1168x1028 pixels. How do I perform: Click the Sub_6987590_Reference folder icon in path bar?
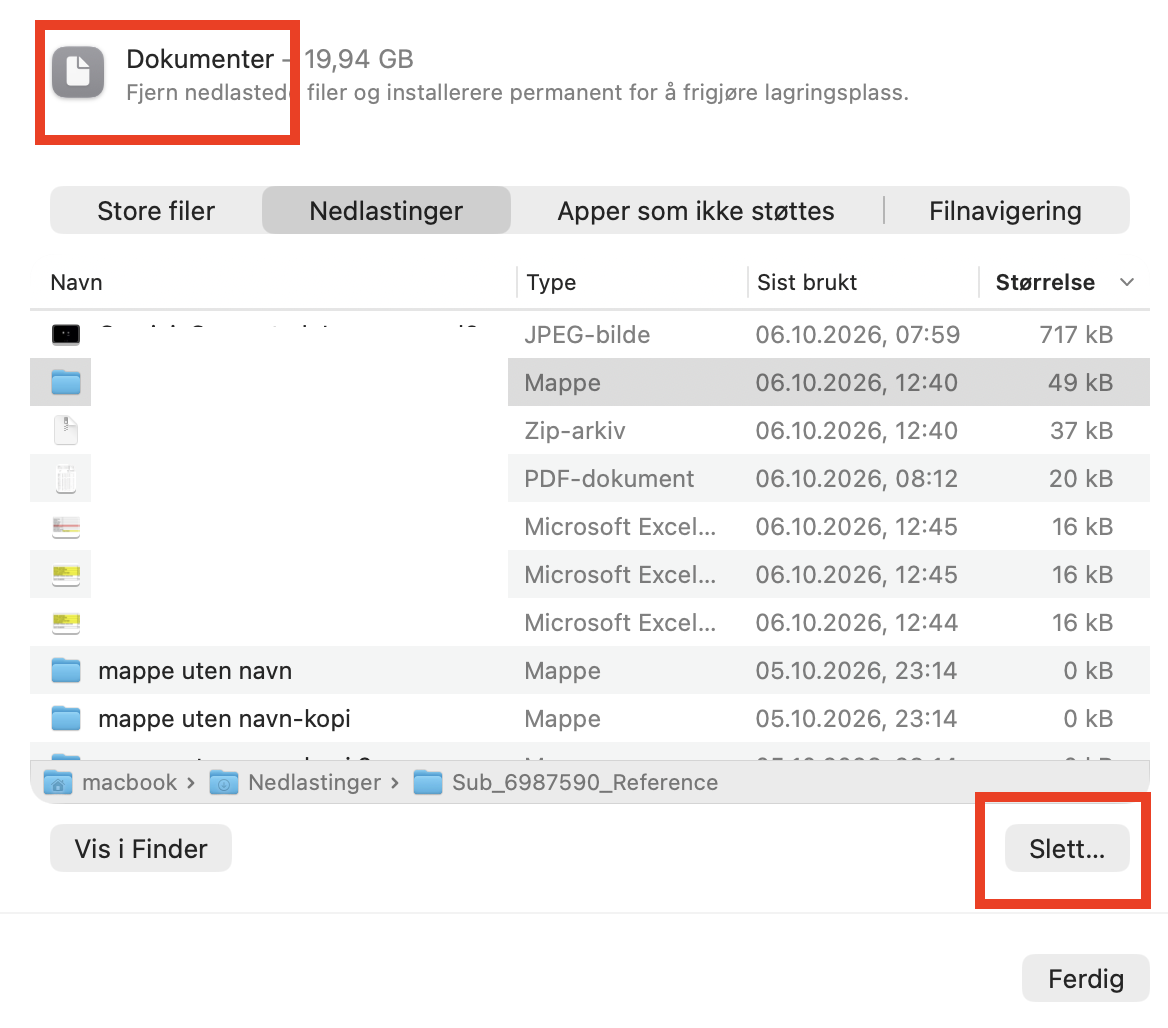click(428, 783)
